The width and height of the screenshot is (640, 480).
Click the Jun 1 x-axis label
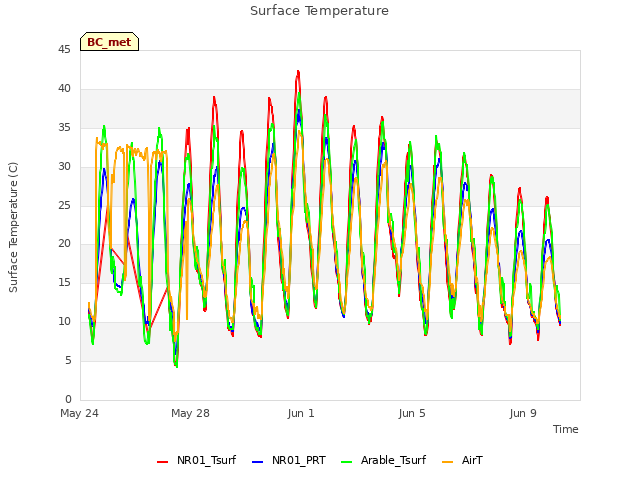[301, 413]
